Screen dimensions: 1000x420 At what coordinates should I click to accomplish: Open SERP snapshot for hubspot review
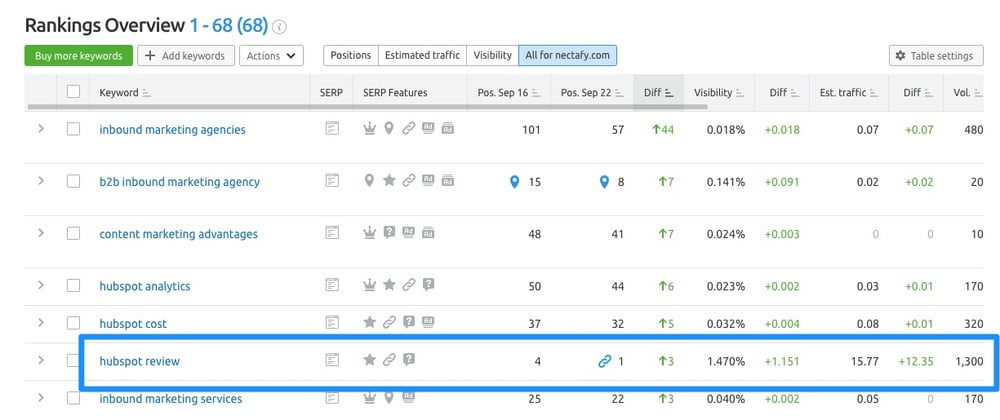tap(332, 361)
